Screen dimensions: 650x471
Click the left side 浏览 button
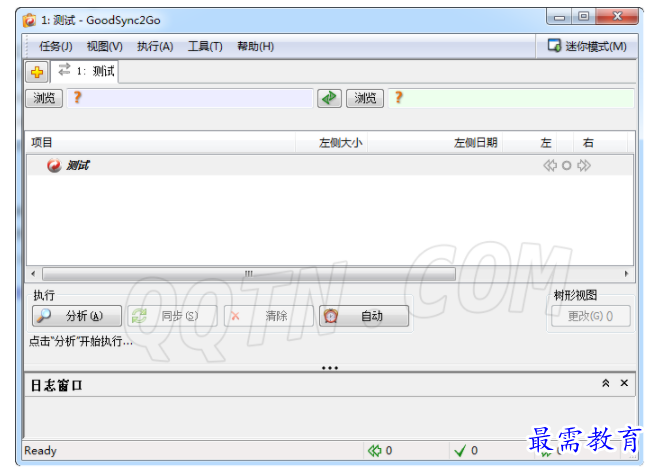click(44, 98)
